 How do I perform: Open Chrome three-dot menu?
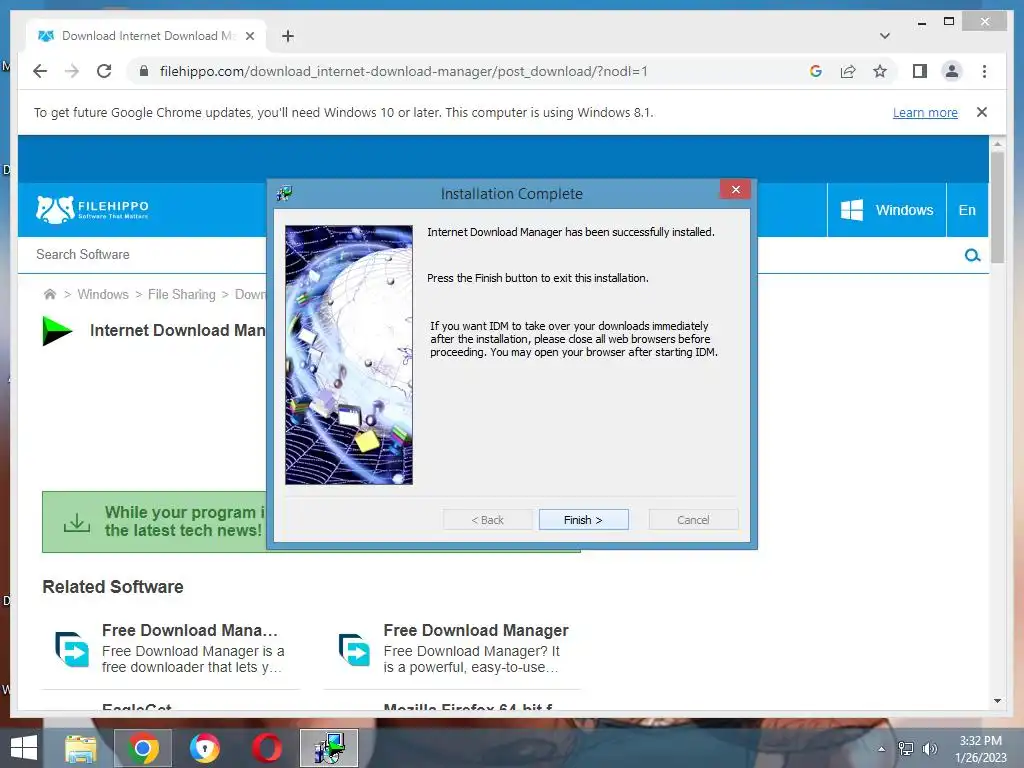click(984, 71)
